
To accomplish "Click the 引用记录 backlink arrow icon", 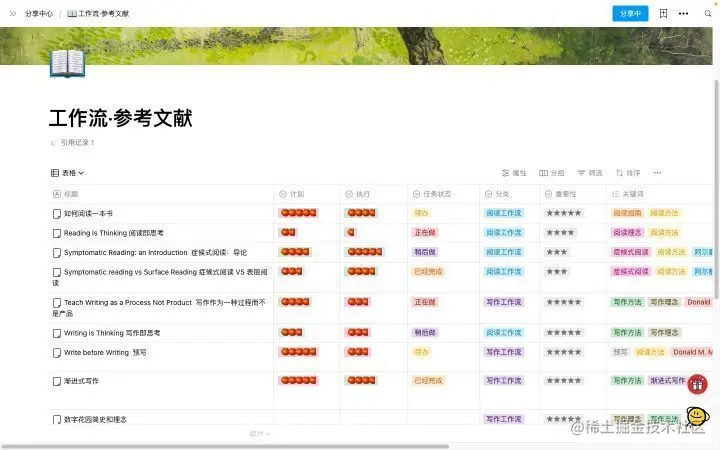I will [x=53, y=143].
